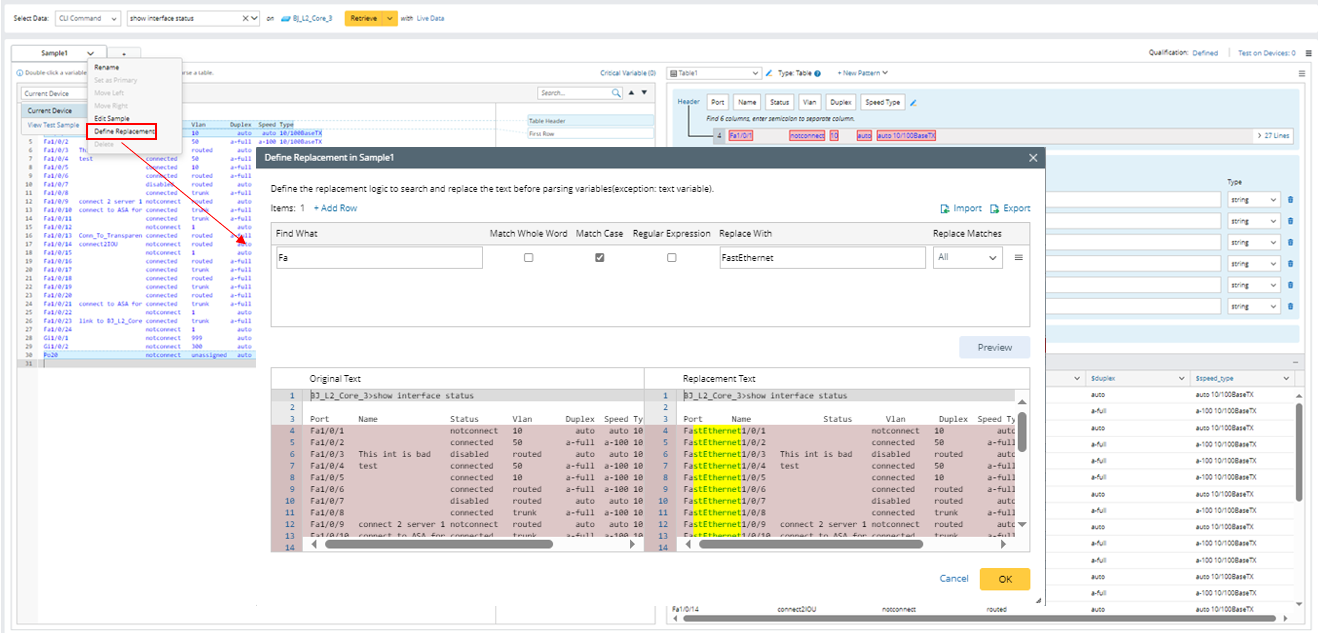The image size is (1325, 636).
Task: Select Rename in the sample menu
Action: click(106, 67)
